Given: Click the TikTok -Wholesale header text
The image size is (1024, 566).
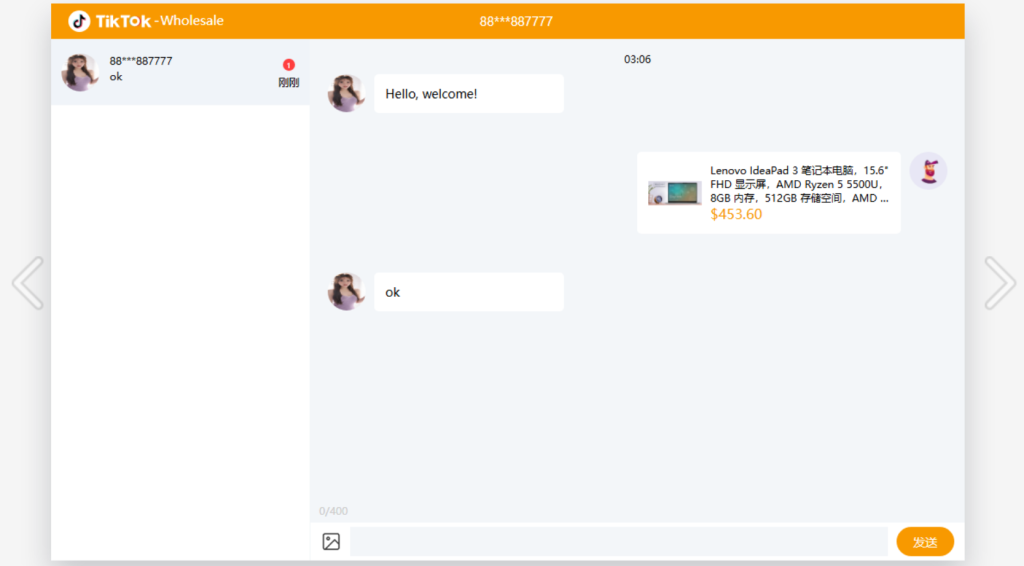Looking at the screenshot, I should pos(160,21).
